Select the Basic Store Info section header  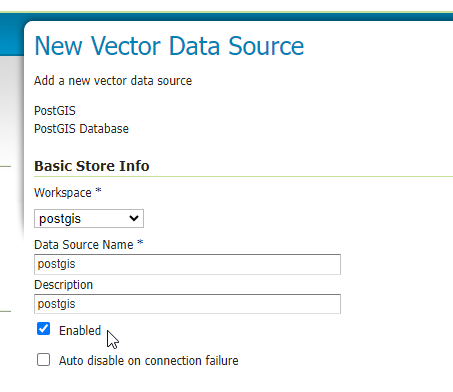(92, 166)
